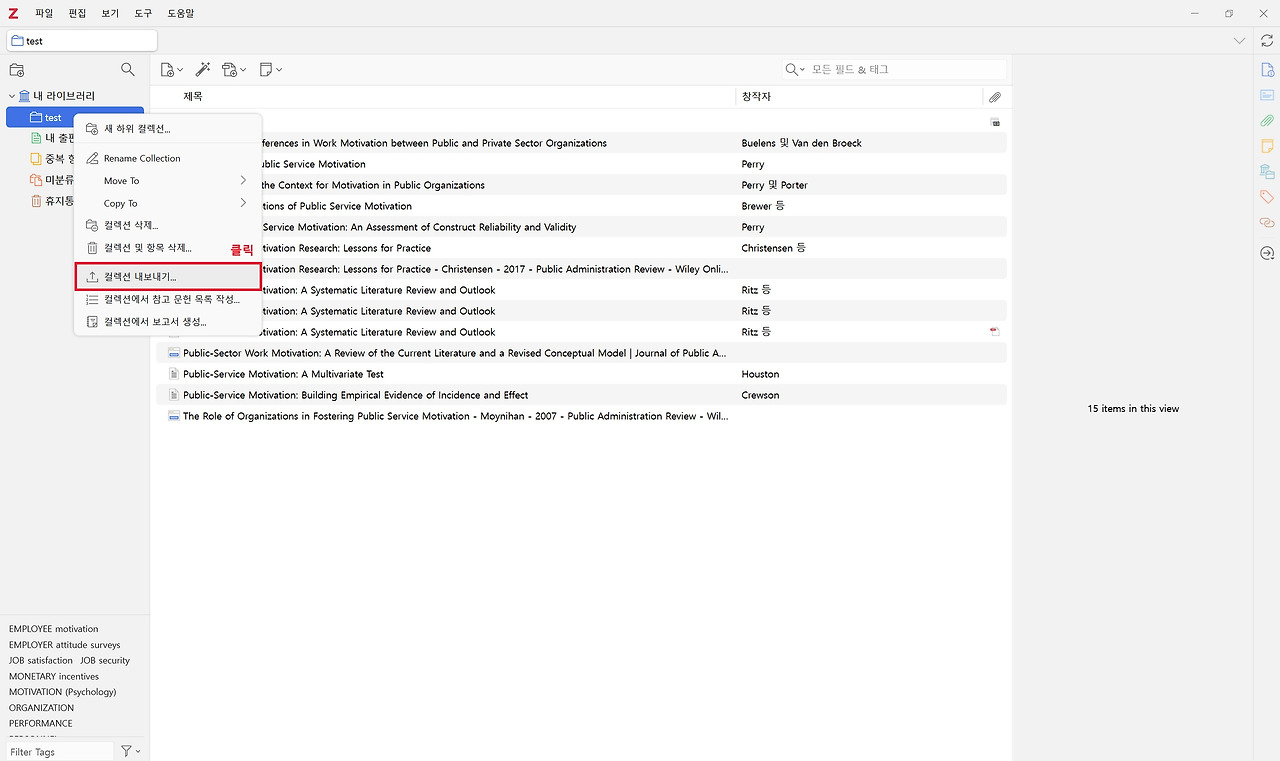Viewport: 1280px width, 761px height.
Task: Click the magic wand add-by-identifier icon
Action: point(202,69)
